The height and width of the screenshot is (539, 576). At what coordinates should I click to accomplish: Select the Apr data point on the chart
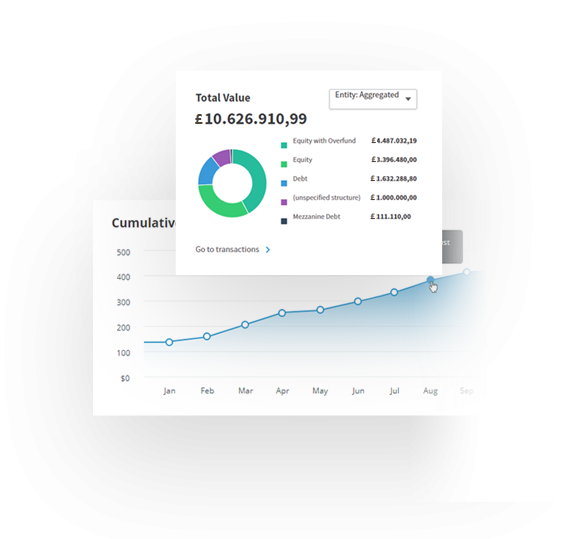click(282, 313)
